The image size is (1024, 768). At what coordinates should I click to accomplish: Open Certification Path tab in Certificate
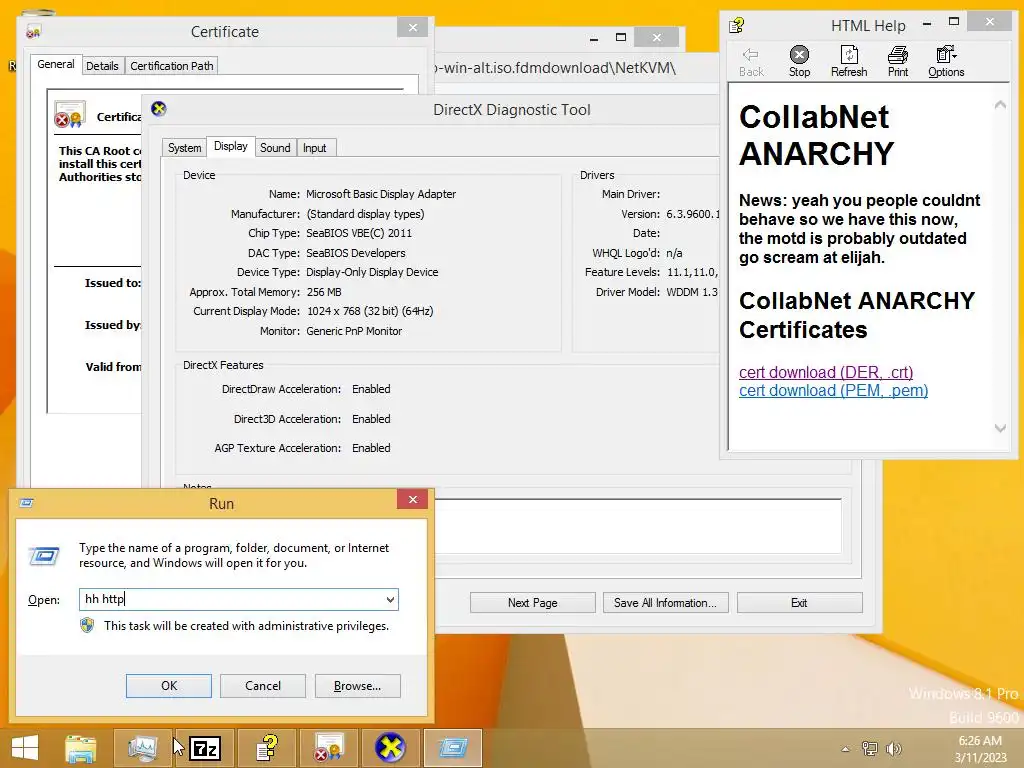click(x=172, y=66)
